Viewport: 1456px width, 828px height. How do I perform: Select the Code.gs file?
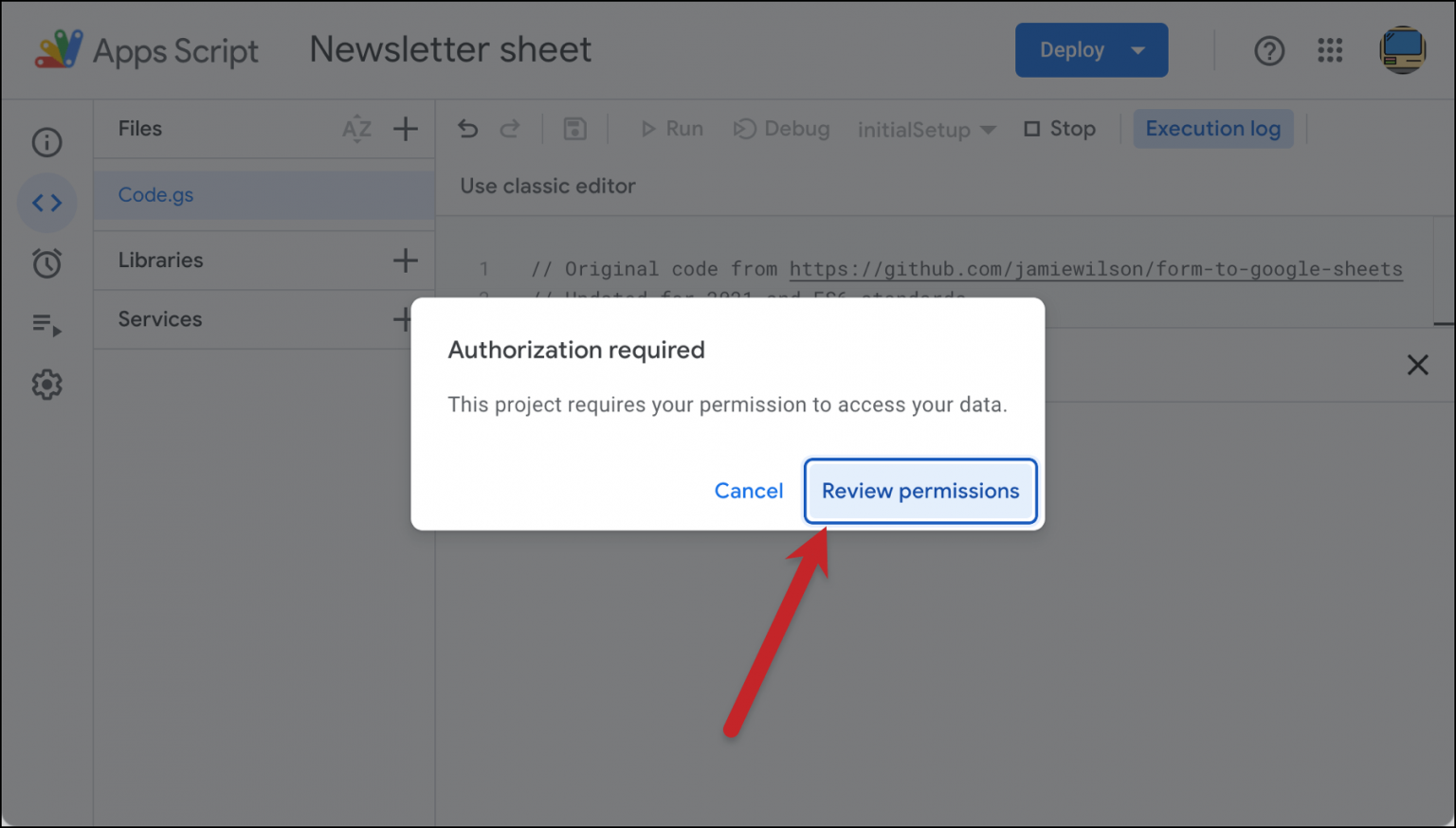point(155,194)
